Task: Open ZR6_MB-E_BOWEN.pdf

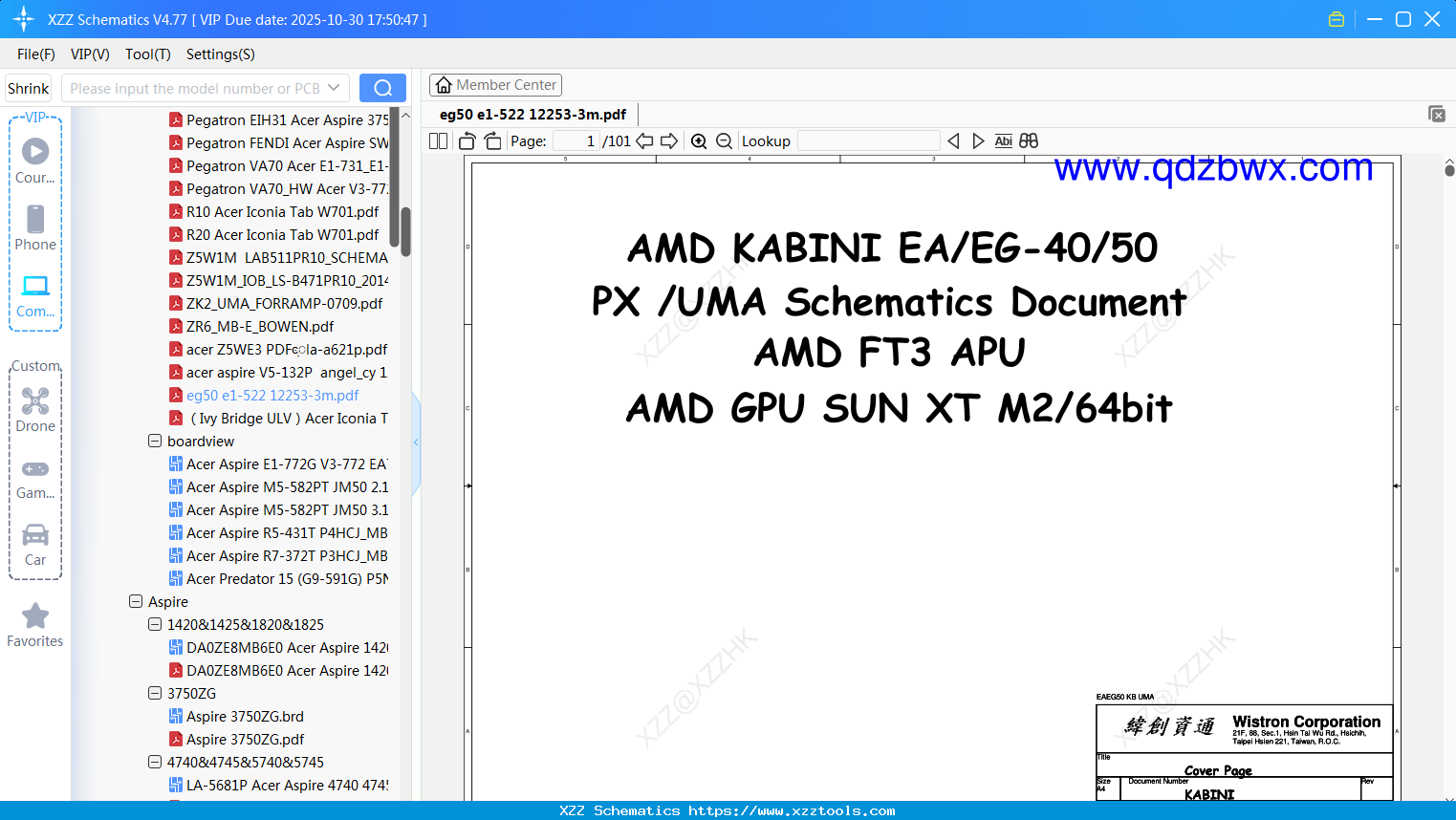Action: (x=252, y=327)
